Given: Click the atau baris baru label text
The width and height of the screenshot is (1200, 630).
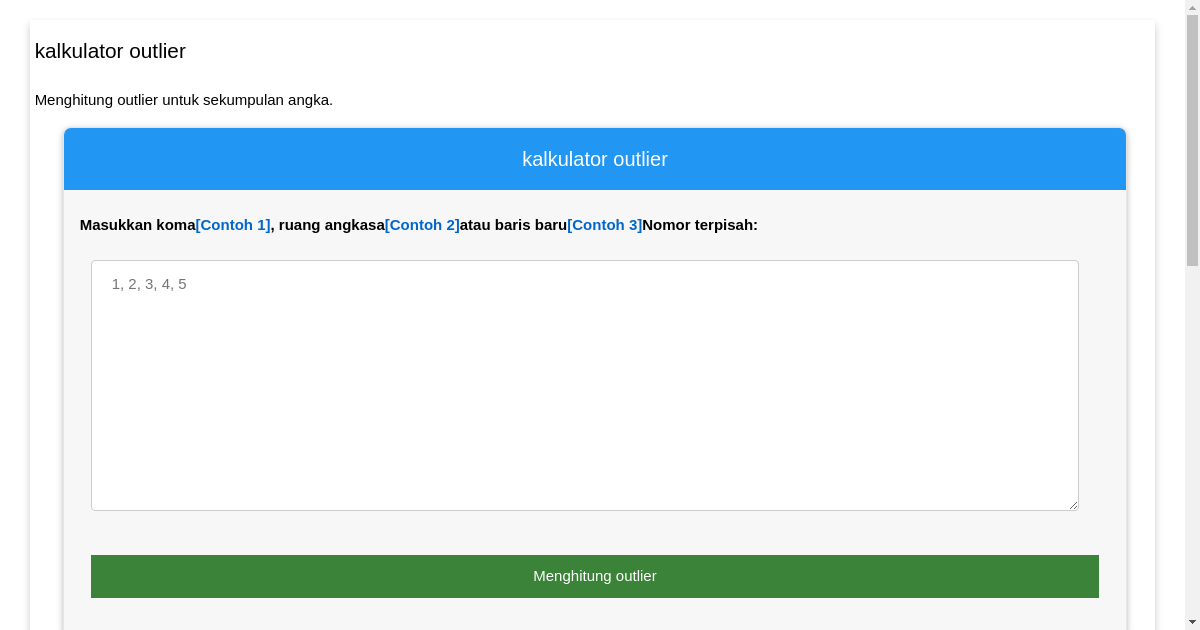Looking at the screenshot, I should pos(513,225).
